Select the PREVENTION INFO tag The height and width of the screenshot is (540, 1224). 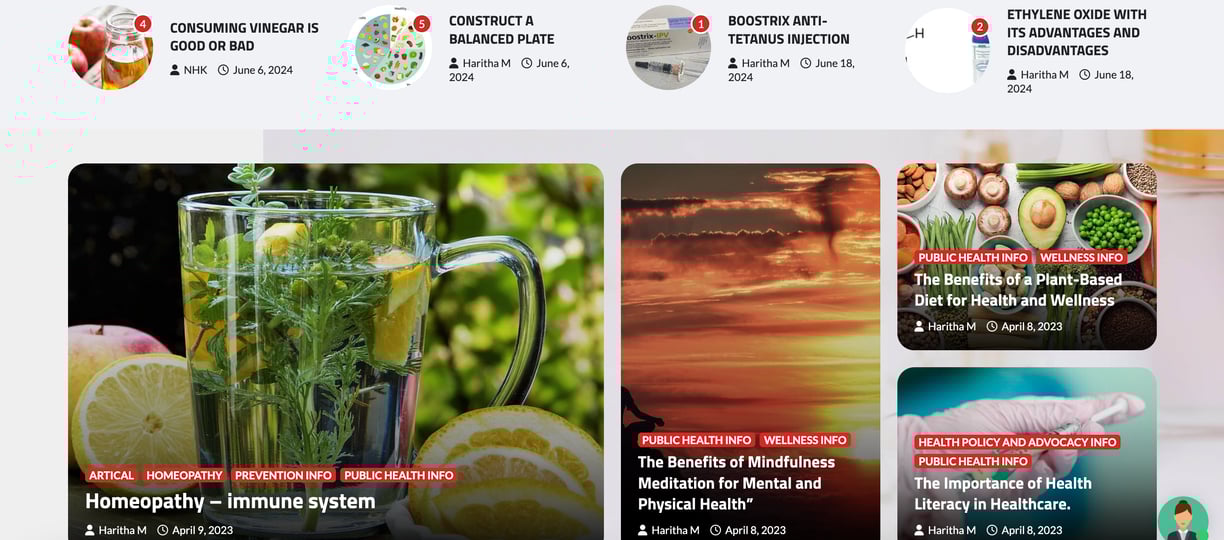click(283, 475)
